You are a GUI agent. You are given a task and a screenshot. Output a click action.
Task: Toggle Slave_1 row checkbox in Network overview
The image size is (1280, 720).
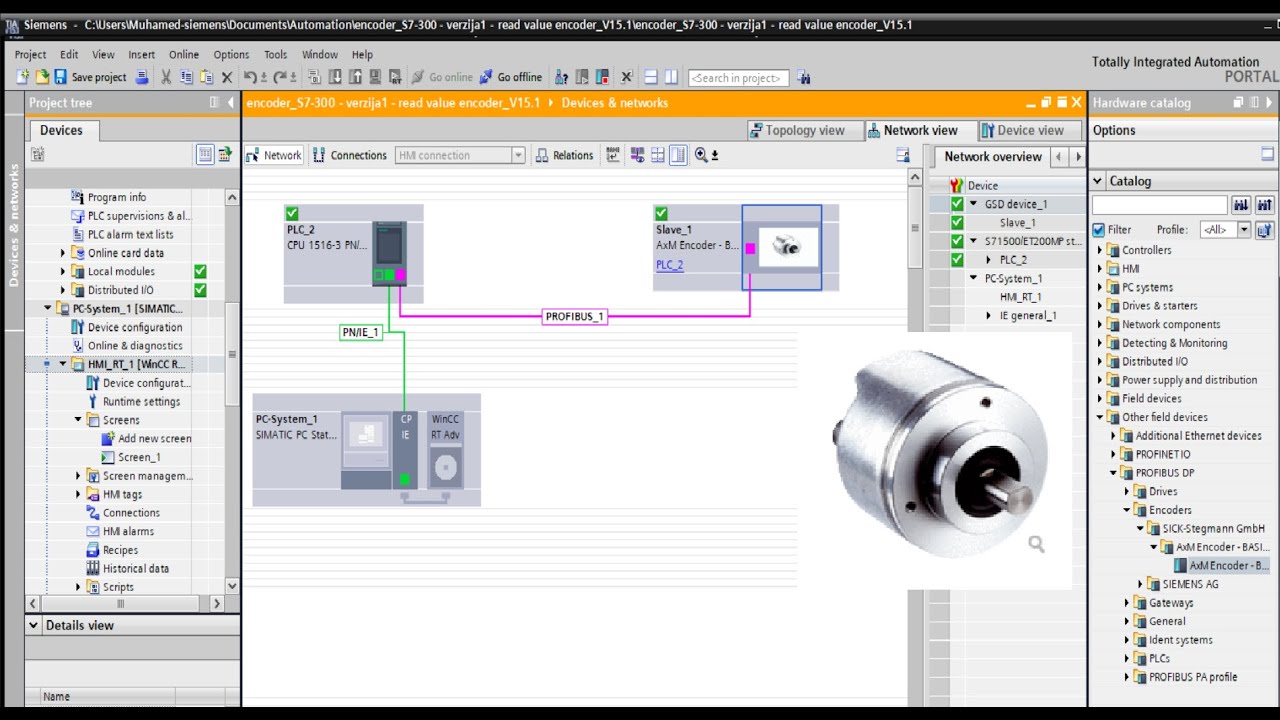click(x=957, y=223)
